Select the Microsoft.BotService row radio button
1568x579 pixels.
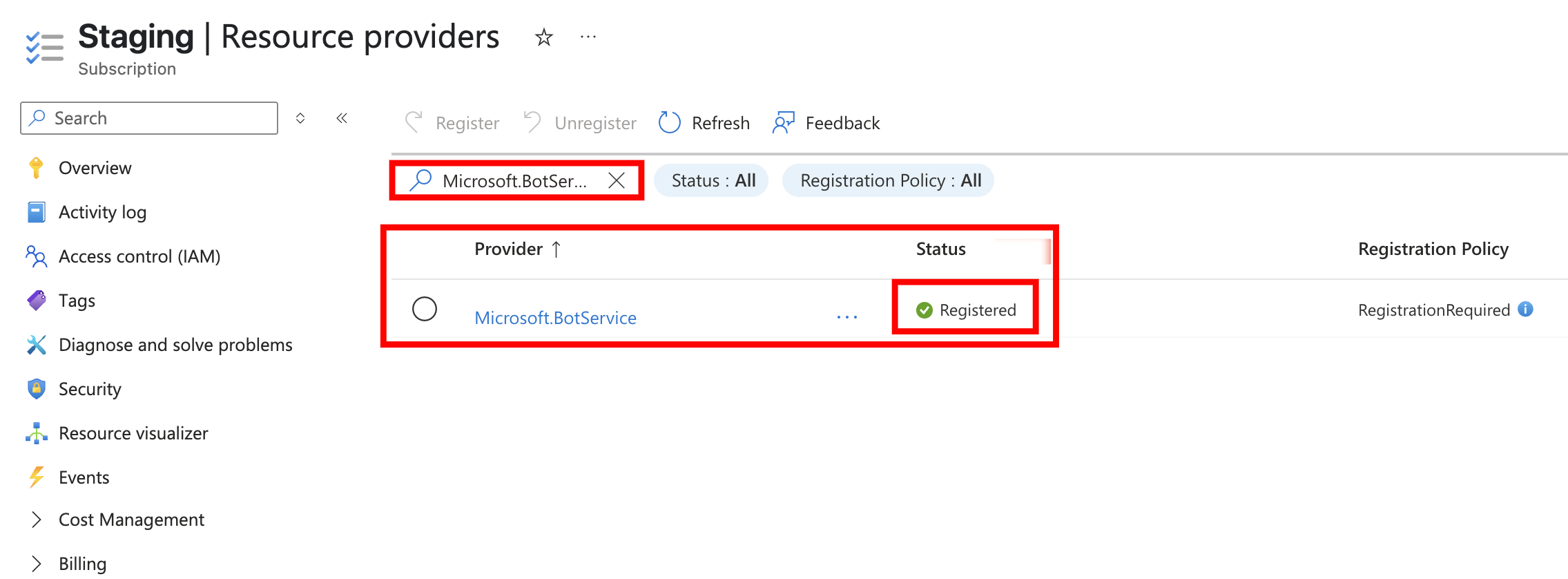(425, 309)
